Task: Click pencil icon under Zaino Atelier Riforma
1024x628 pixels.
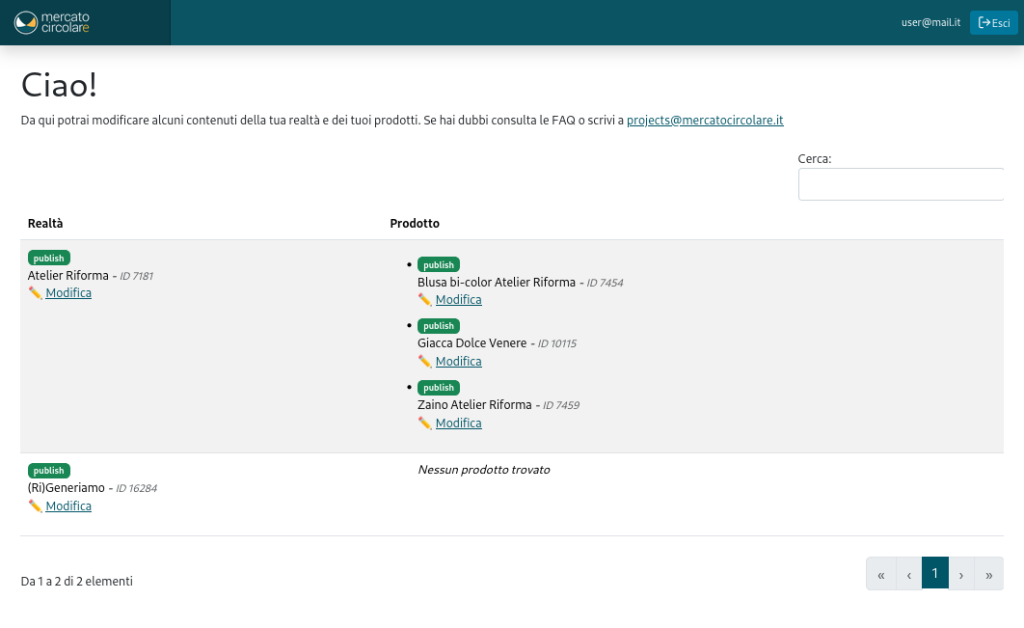Action: tap(424, 423)
